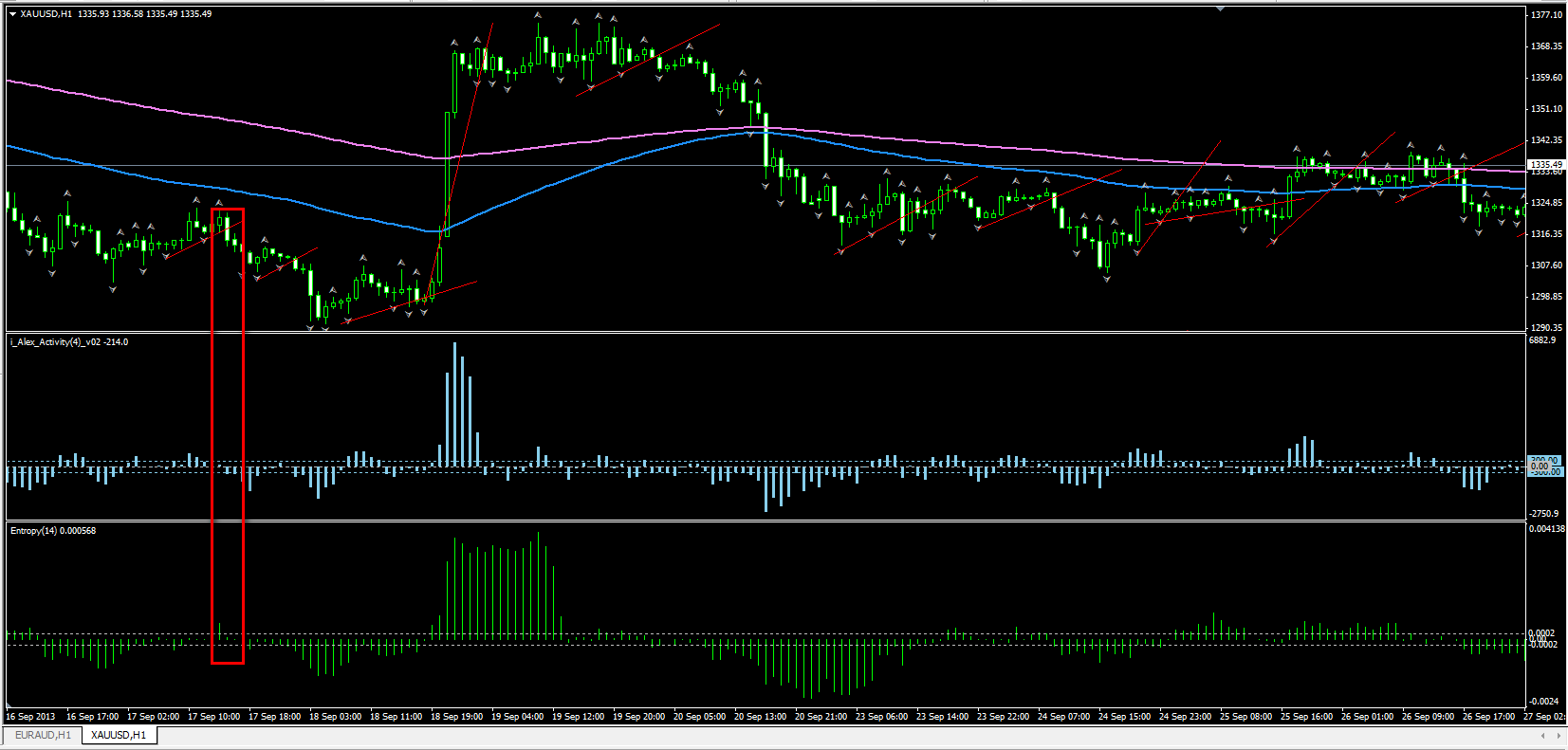Select the i_Alex_Activity(4)_v02 indicator label
1568x750 pixels.
pyautogui.click(x=69, y=342)
